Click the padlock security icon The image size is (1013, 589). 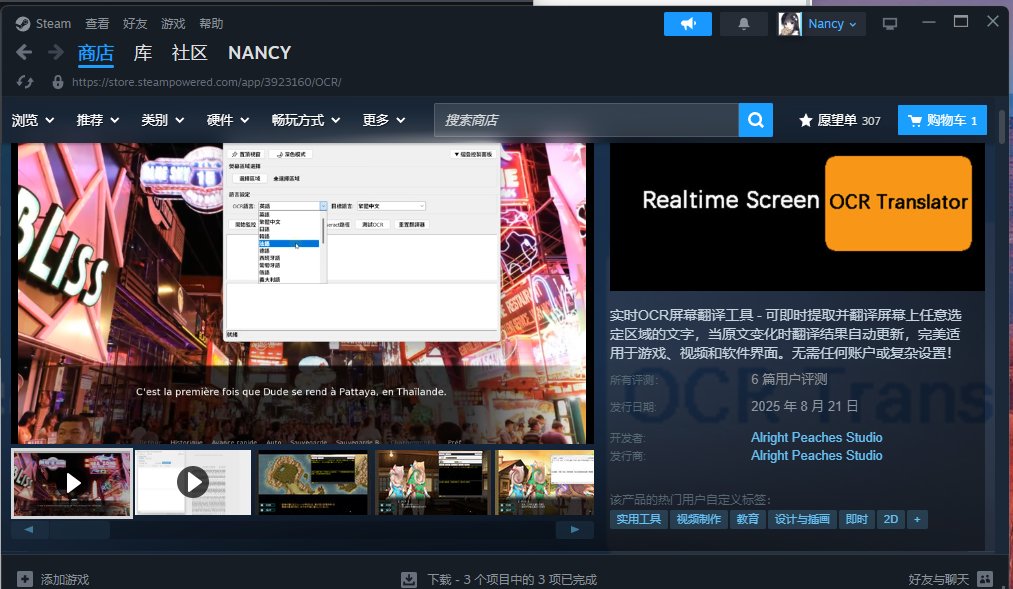click(x=57, y=82)
